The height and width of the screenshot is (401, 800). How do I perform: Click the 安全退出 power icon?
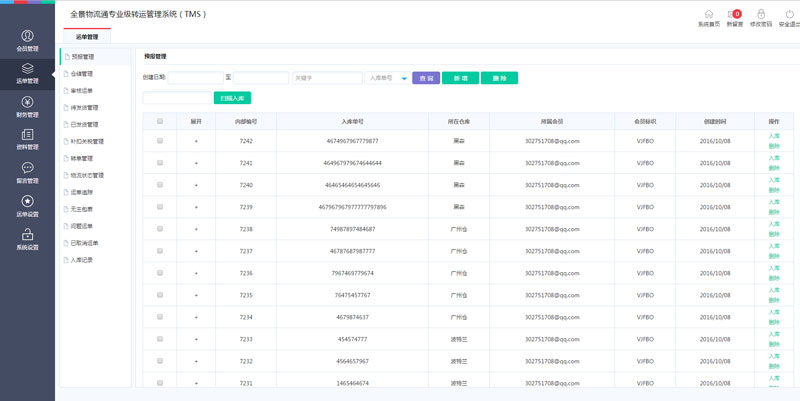pyautogui.click(x=788, y=15)
